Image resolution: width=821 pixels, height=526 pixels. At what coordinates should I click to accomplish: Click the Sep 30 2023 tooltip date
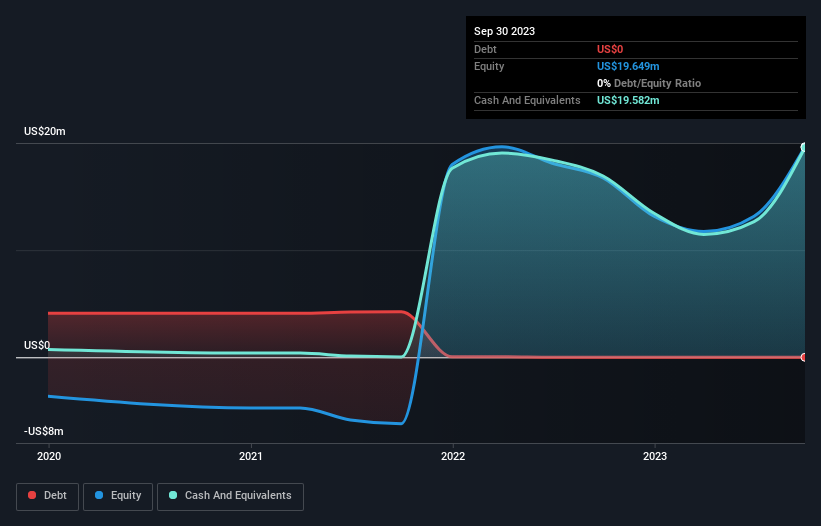click(x=504, y=31)
